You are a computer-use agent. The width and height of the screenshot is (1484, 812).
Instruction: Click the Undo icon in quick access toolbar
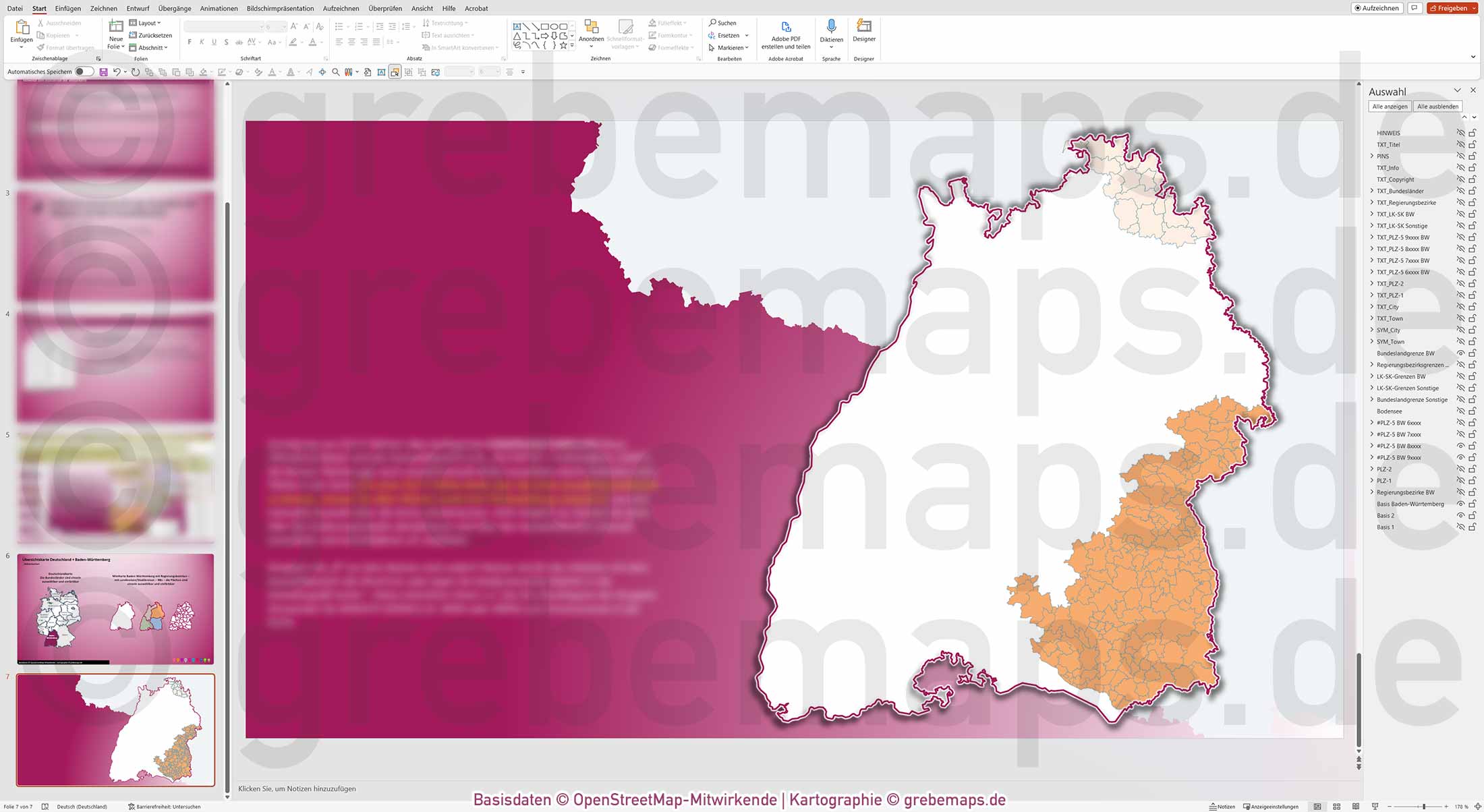coord(116,71)
